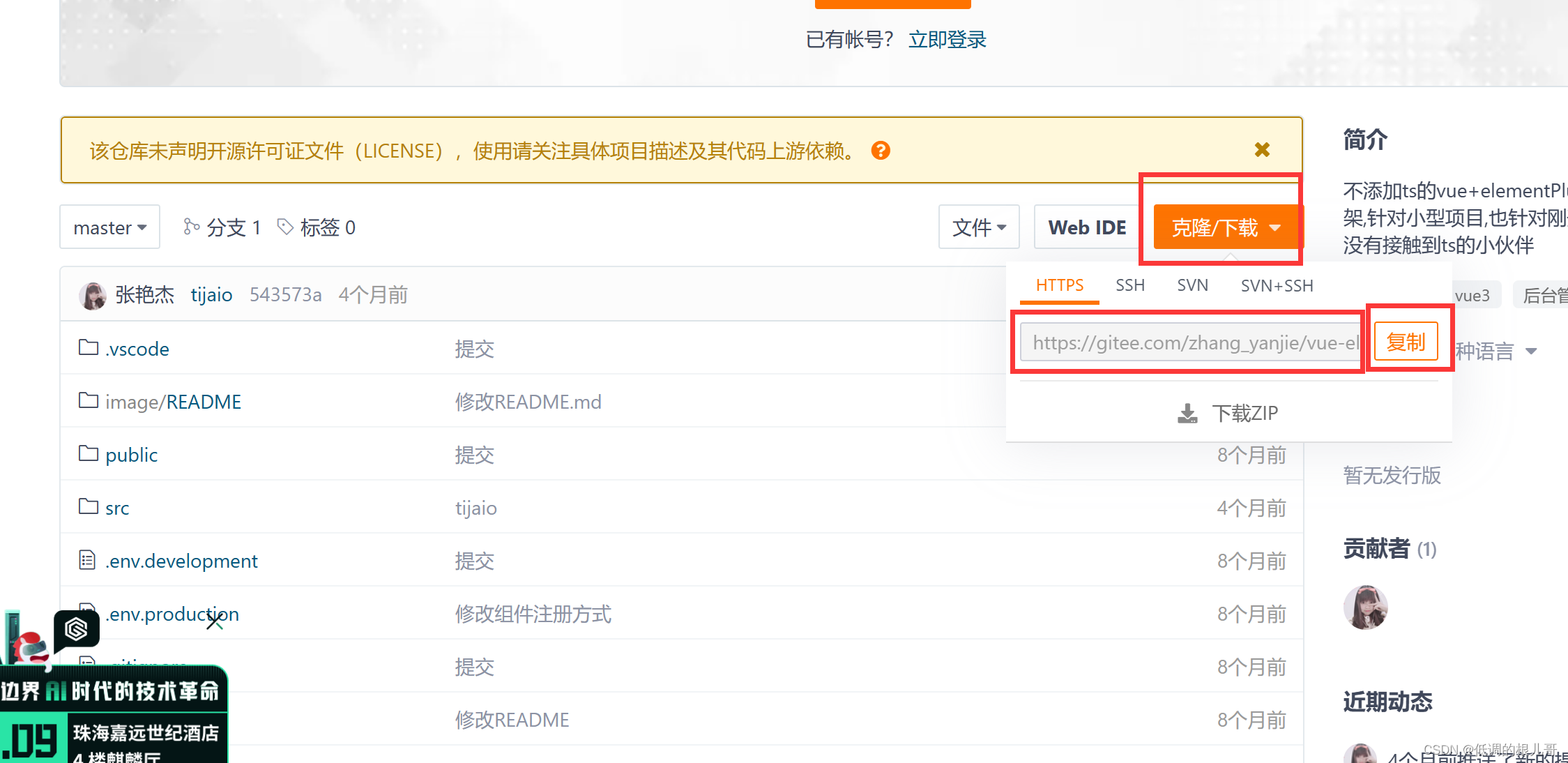
Task: Open the image/README folder
Action: pyautogui.click(x=174, y=402)
